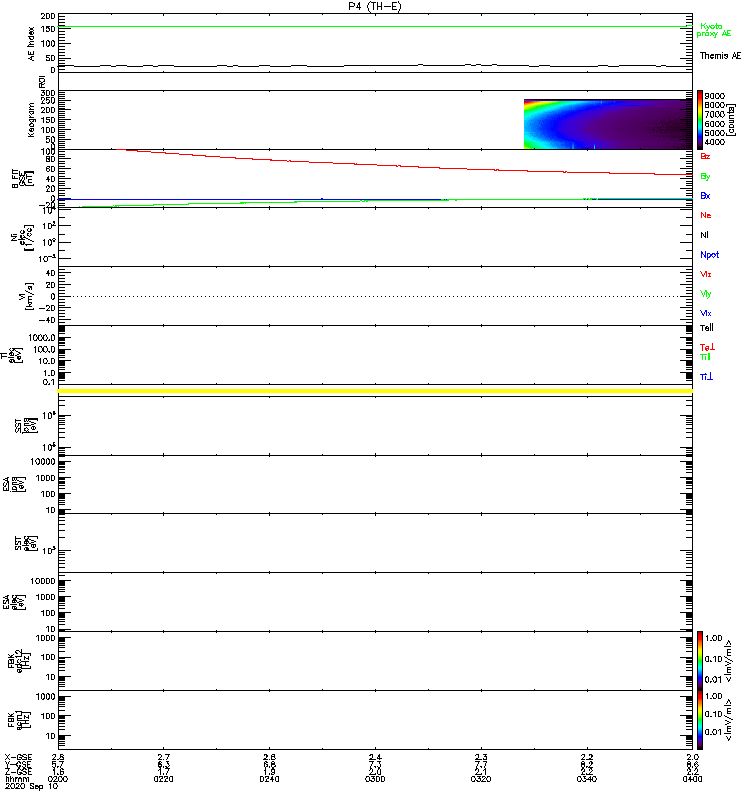Click the "0220" time tick label
This screenshot has width=750, height=800.
pos(163,779)
